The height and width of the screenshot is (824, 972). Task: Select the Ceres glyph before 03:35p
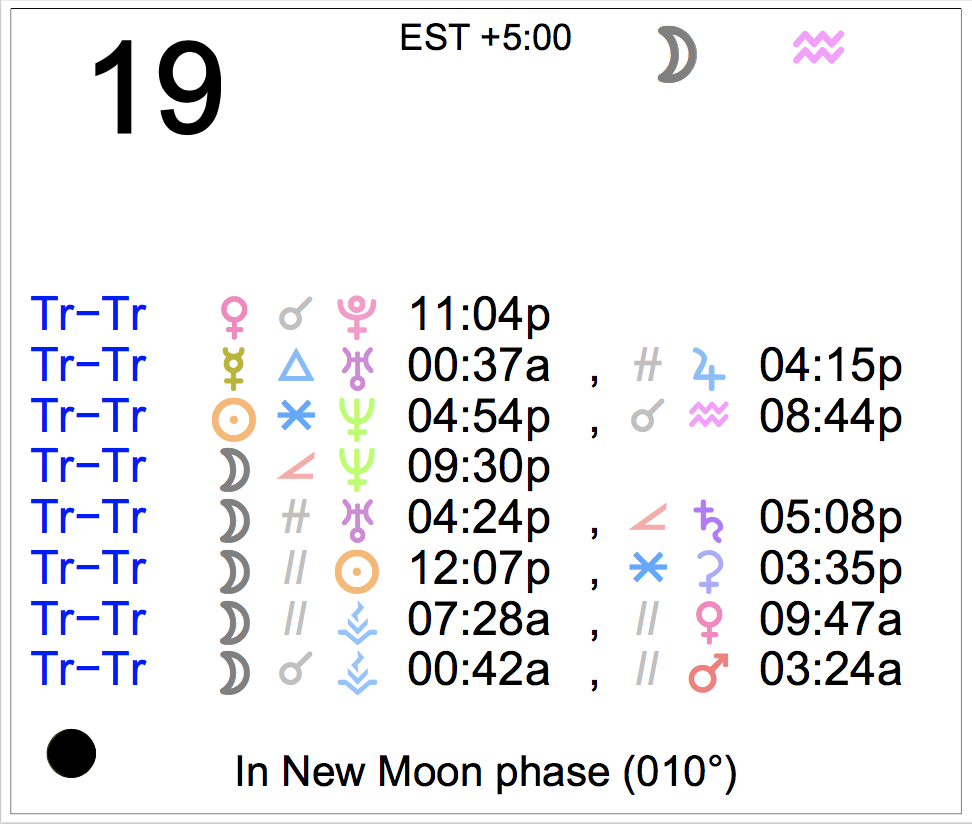tap(709, 570)
